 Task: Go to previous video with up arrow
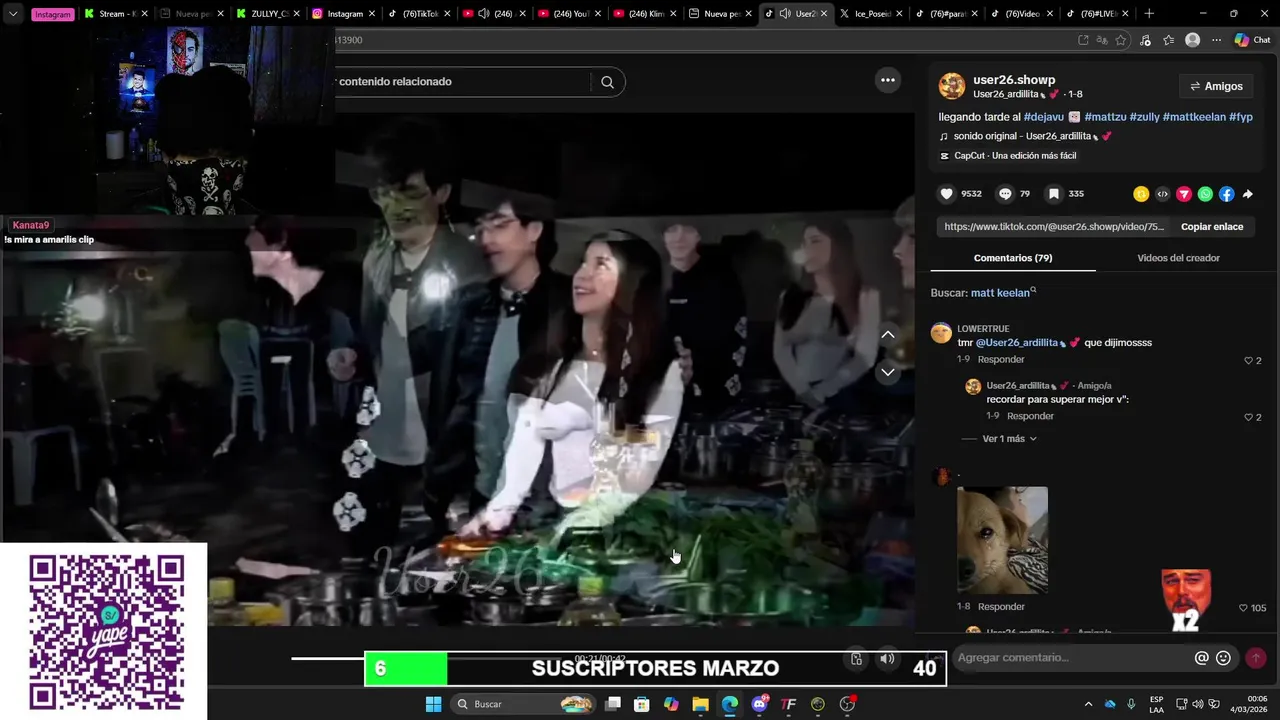click(x=887, y=334)
